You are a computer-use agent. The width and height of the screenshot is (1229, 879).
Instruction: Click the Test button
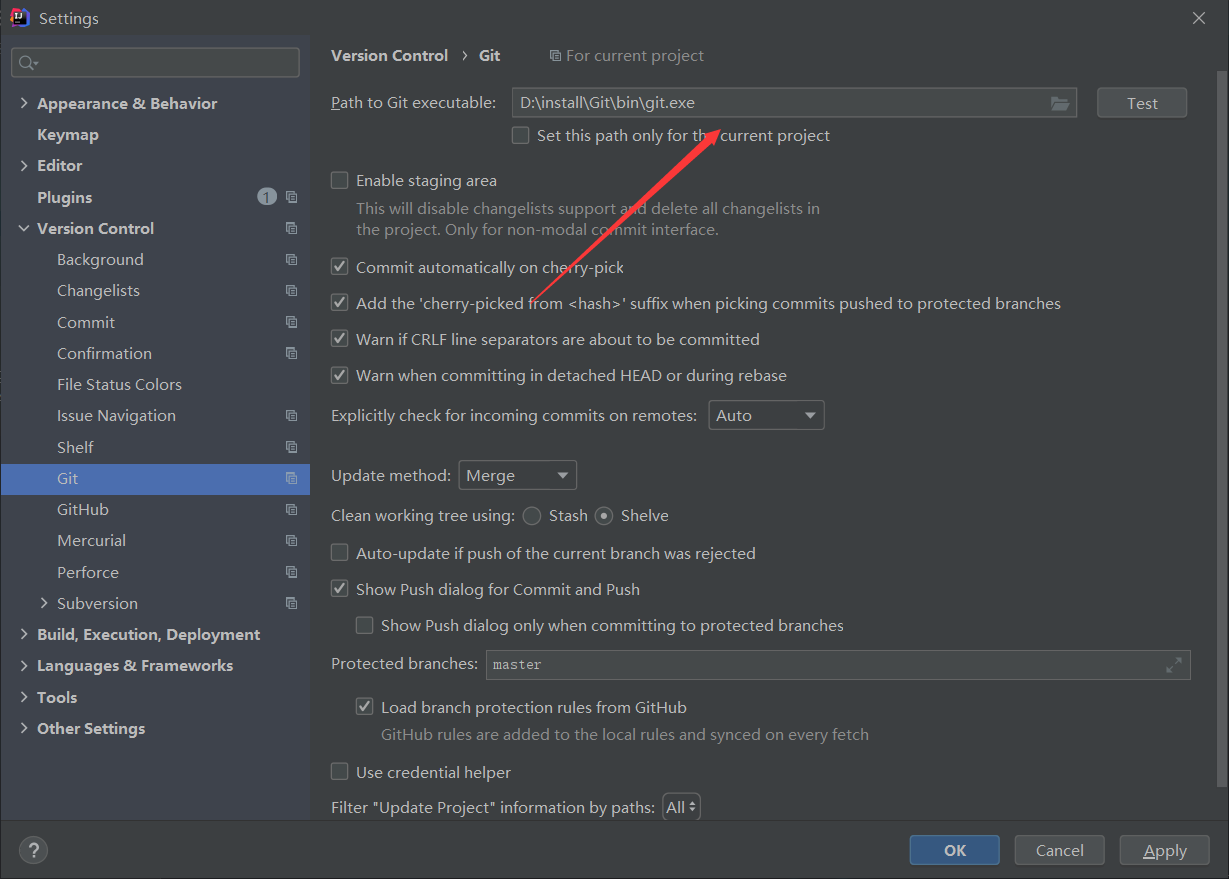click(1142, 103)
